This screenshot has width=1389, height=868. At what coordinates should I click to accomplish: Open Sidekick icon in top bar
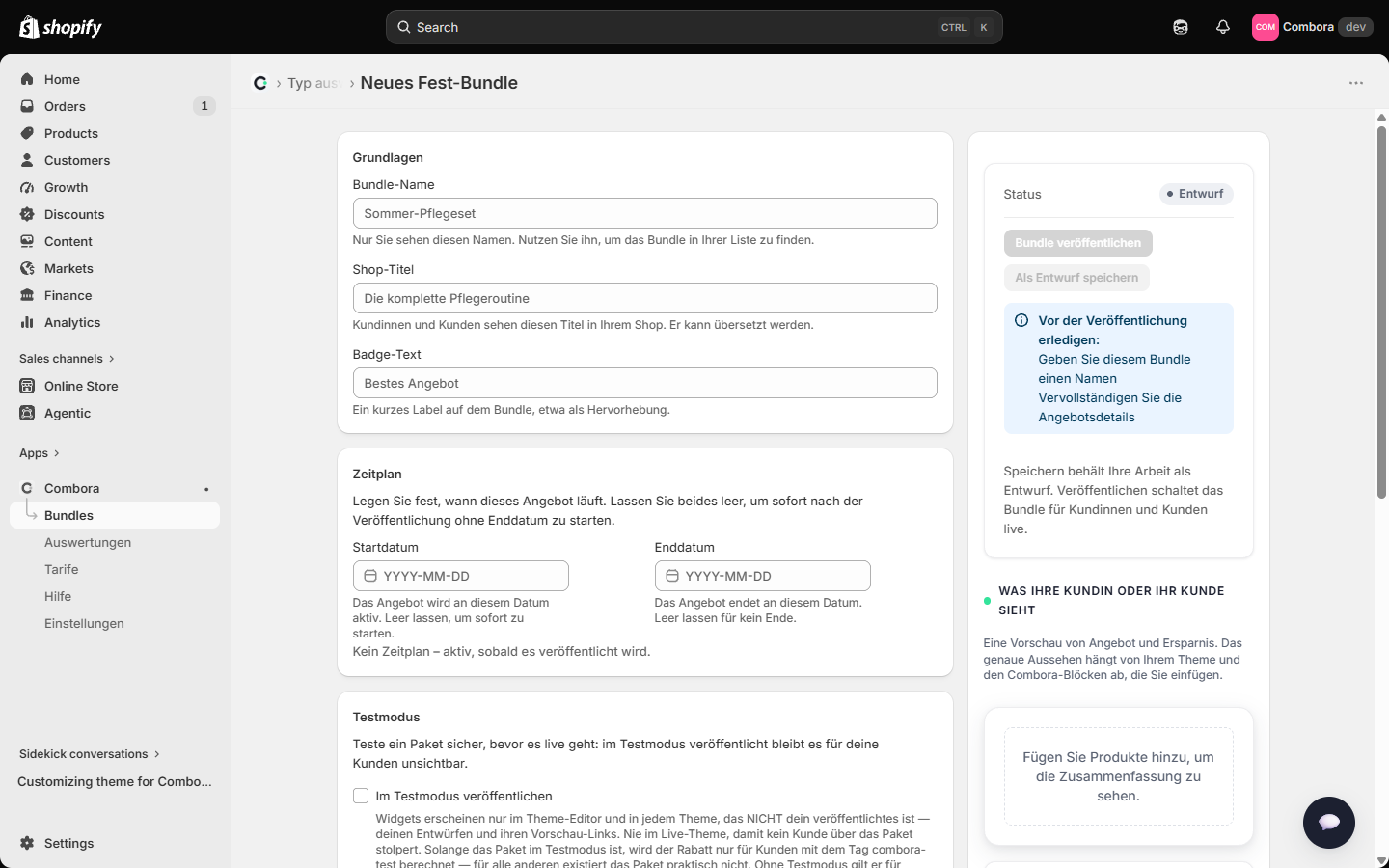(x=1181, y=27)
